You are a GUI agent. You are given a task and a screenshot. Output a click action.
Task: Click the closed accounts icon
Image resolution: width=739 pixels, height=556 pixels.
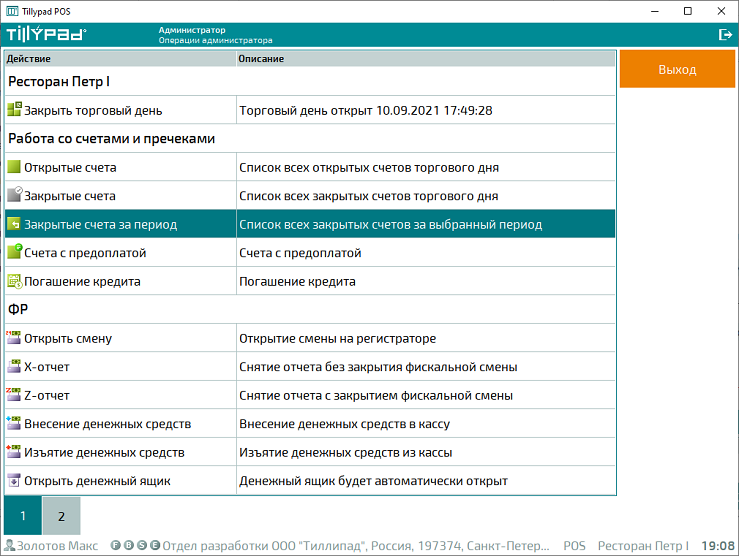[x=14, y=196]
